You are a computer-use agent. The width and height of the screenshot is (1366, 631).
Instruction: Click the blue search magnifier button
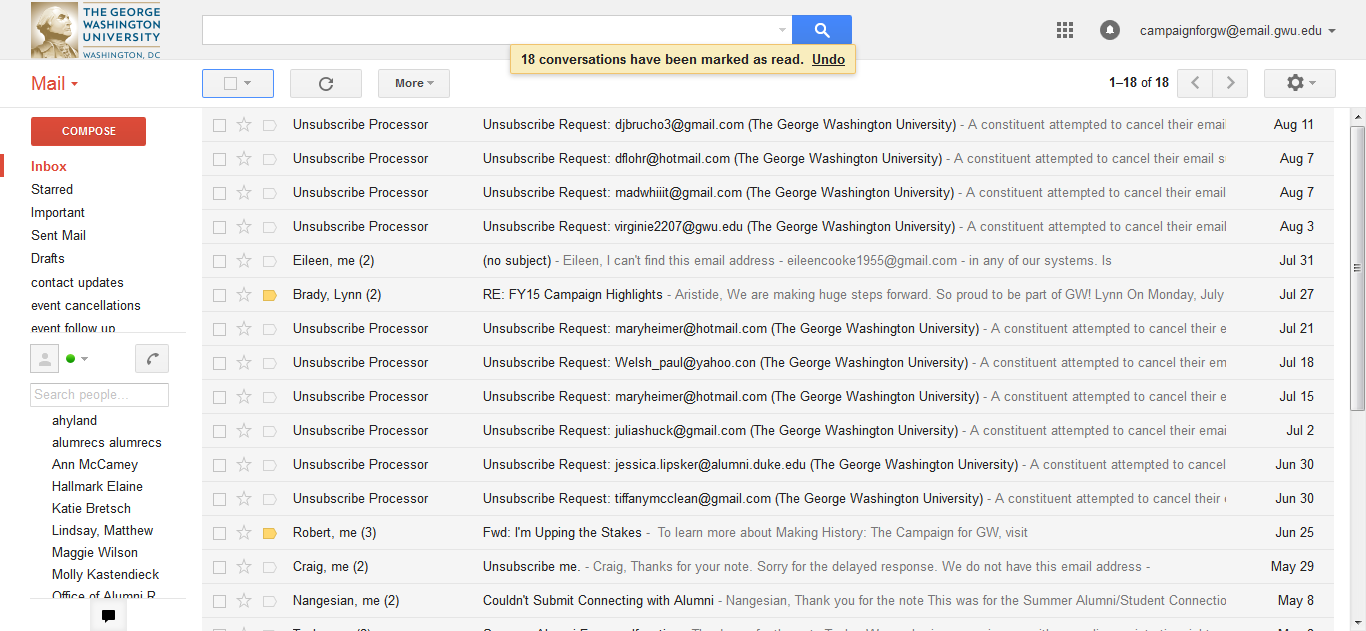pos(822,30)
